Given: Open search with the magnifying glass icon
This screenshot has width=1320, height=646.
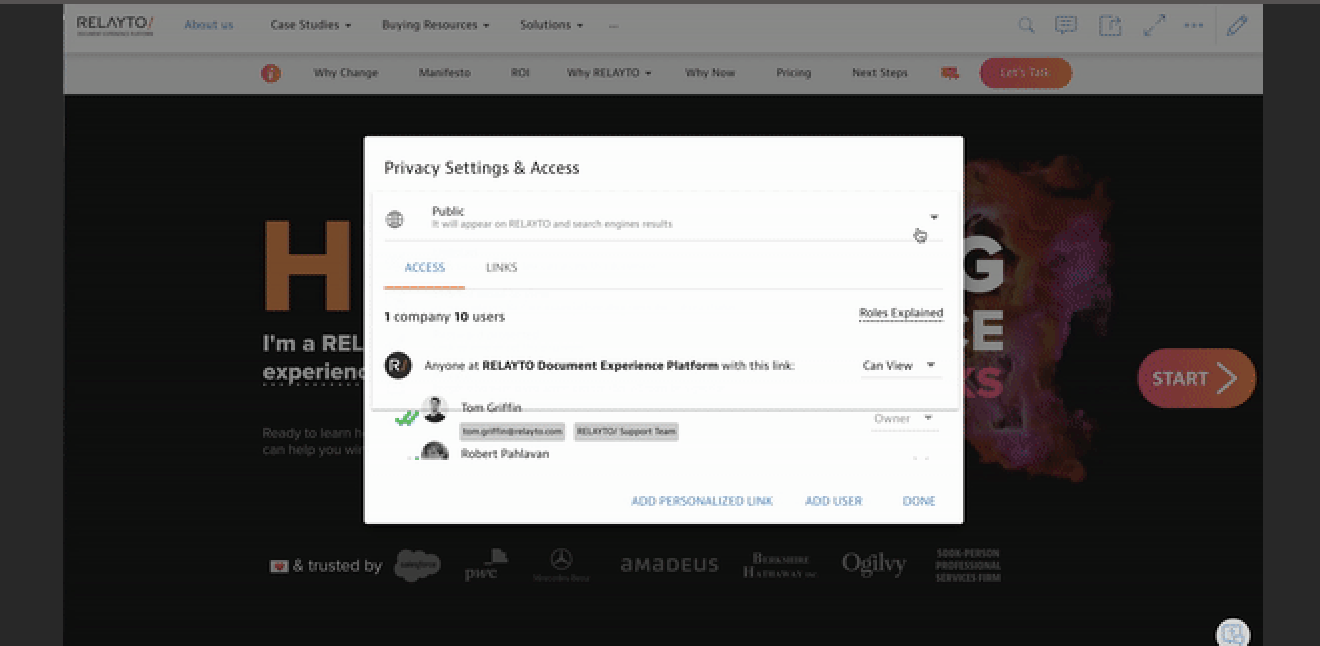Looking at the screenshot, I should pyautogui.click(x=1026, y=25).
